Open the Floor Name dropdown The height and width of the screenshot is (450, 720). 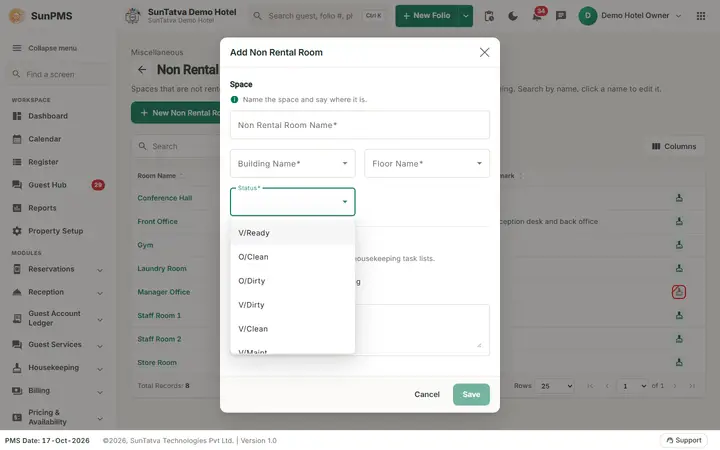[427, 163]
